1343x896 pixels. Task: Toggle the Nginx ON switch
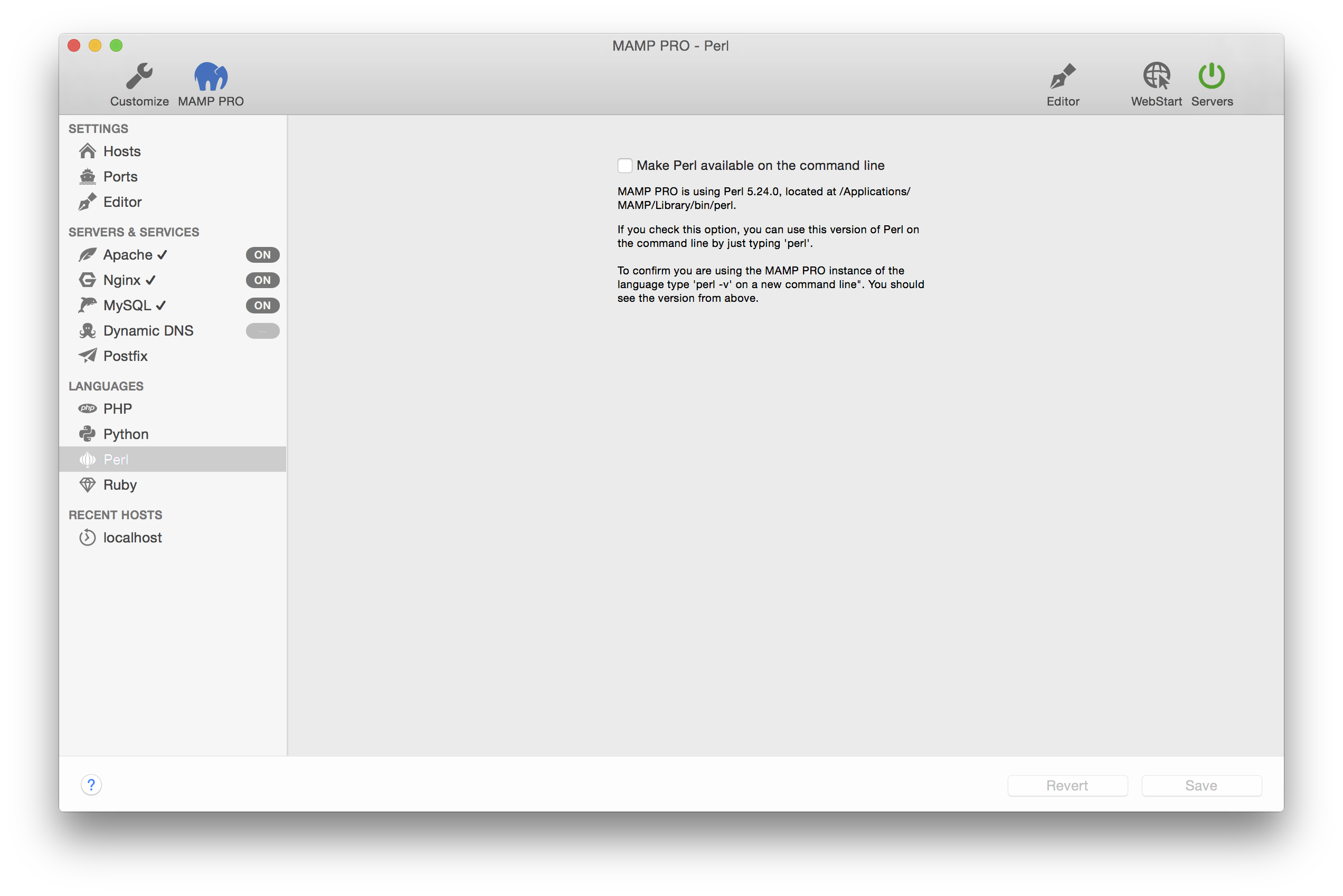click(262, 280)
